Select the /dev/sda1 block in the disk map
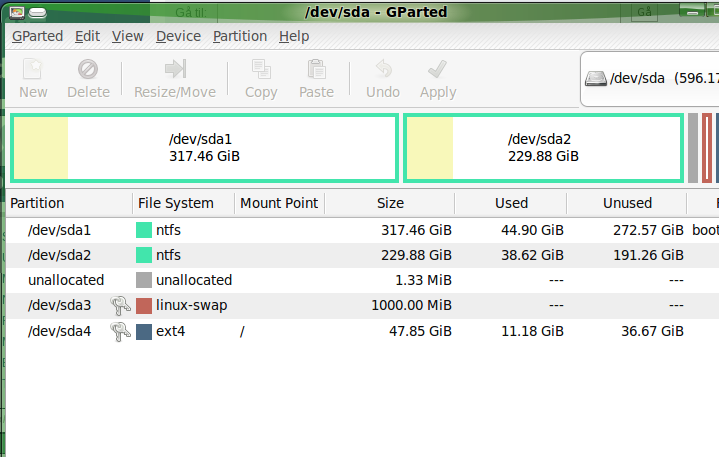Viewport: 719px width, 457px height. pos(204,148)
